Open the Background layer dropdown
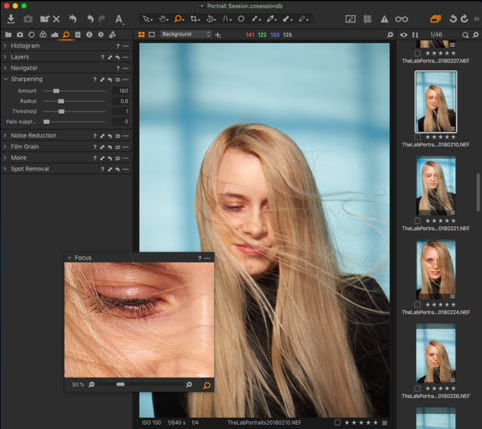The height and width of the screenshot is (429, 482). click(186, 34)
